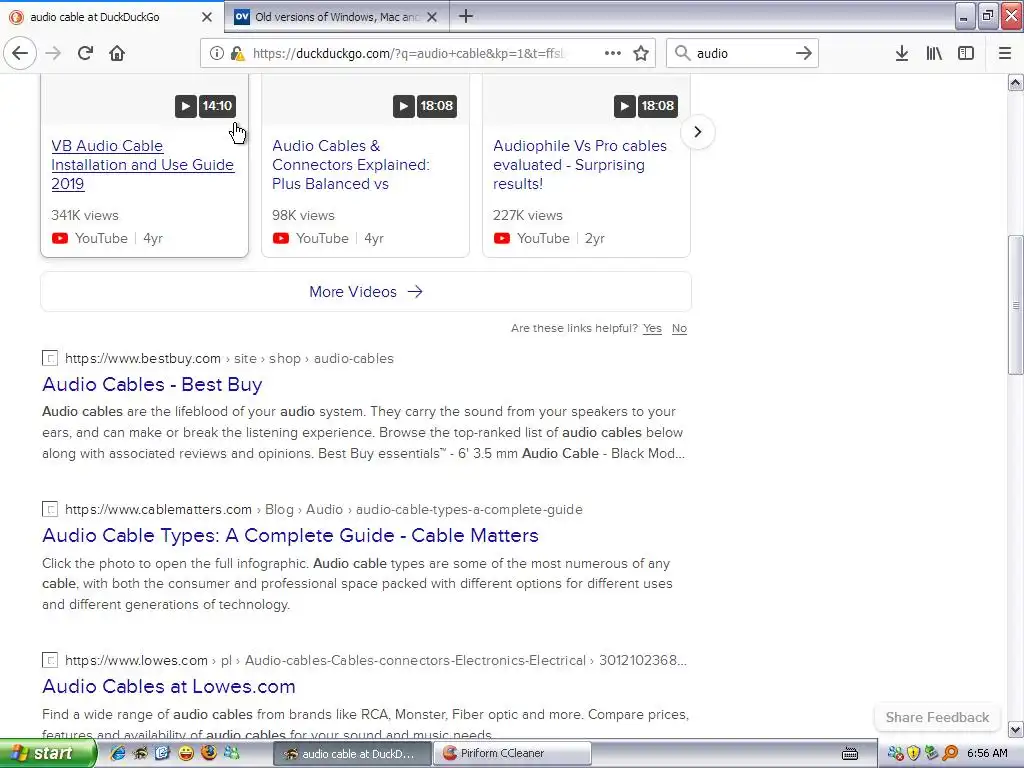Click the YouTube icon on 227K views card
Screen dimensions: 1024x768
(502, 238)
